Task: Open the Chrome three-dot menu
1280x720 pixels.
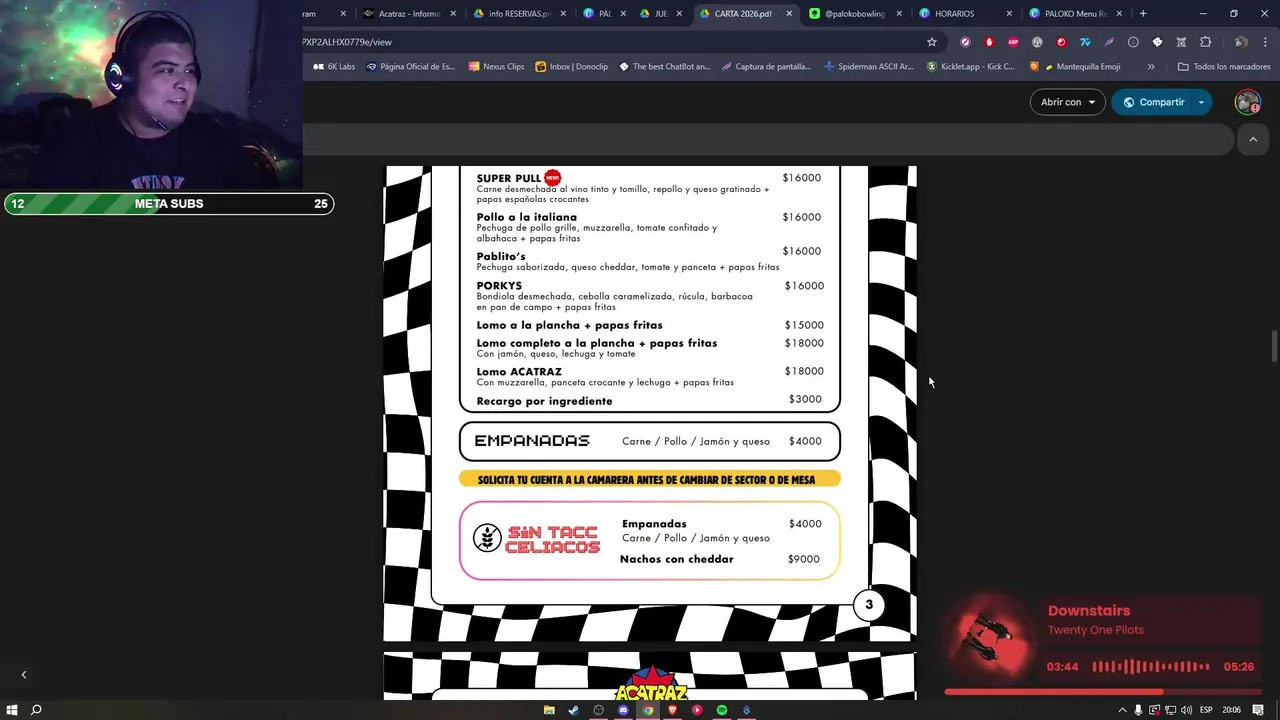Action: [x=1266, y=42]
